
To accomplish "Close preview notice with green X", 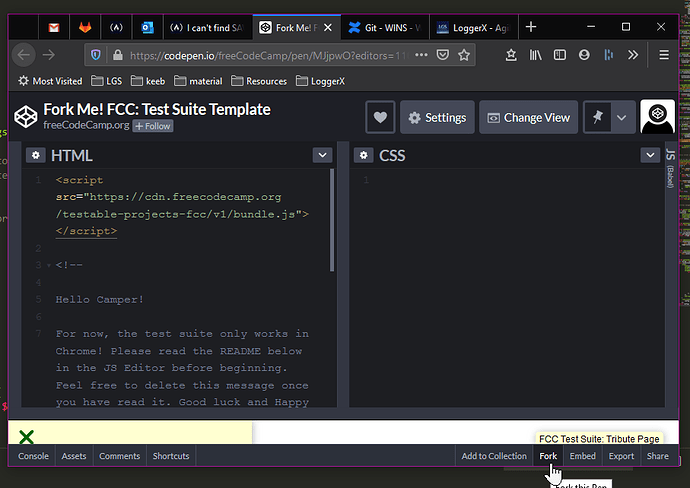I will 26,437.
